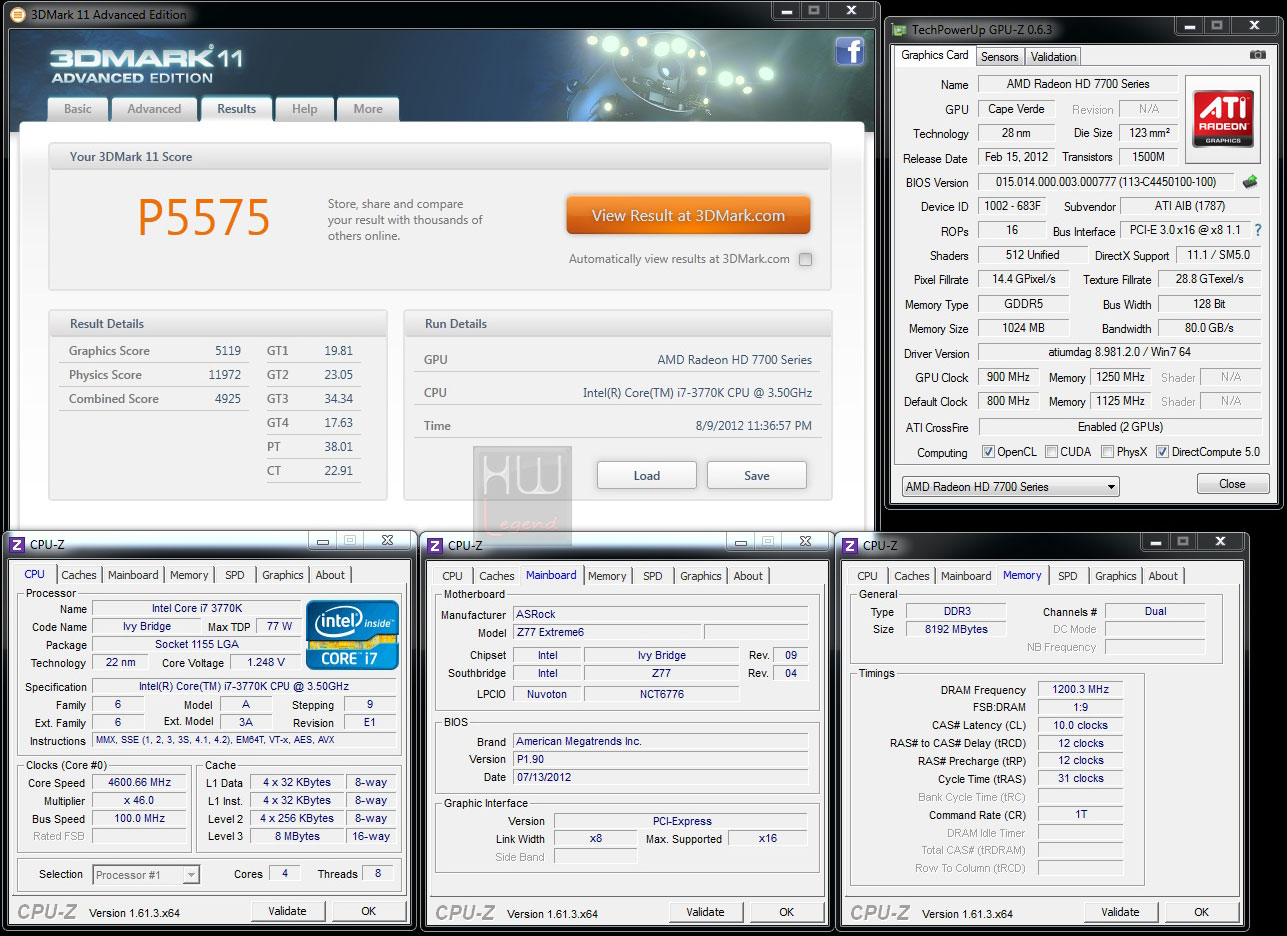Click Validate in the CPU tab CPU-Z window
Screen dimensions: 1287x936
coord(287,911)
